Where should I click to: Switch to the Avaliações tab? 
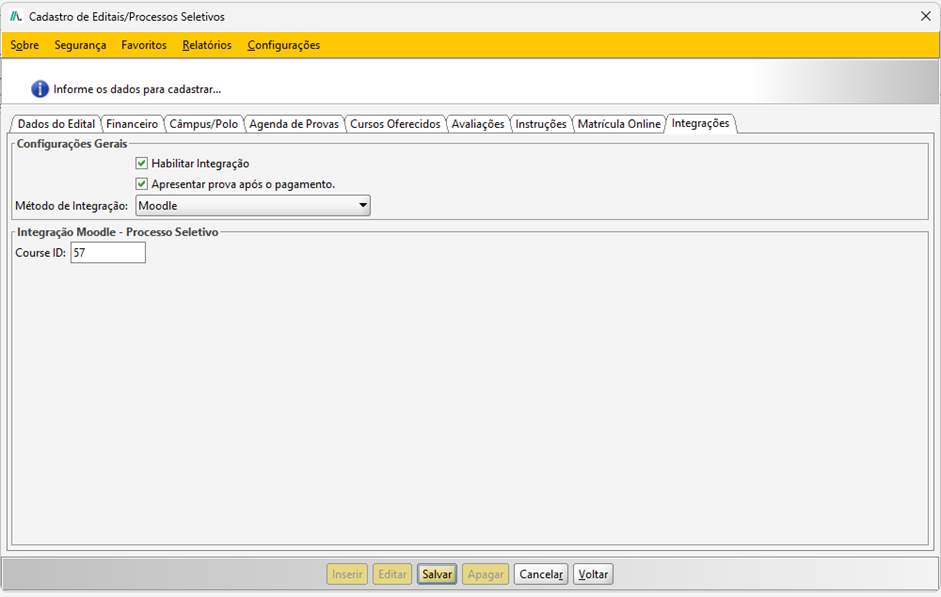click(478, 124)
